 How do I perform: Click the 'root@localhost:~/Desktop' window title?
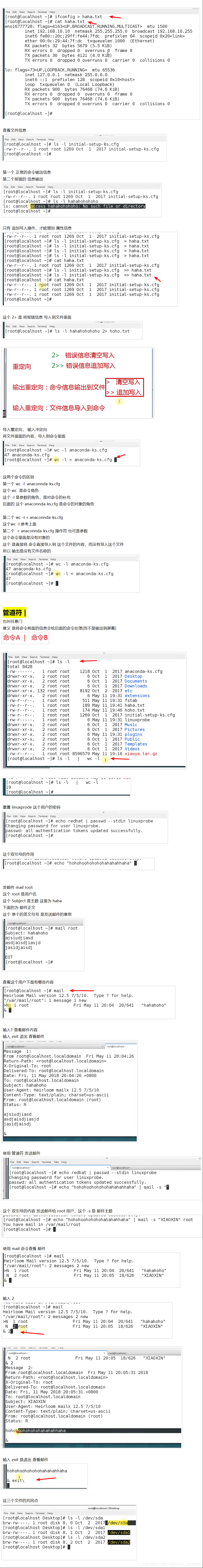(104, 1508)
